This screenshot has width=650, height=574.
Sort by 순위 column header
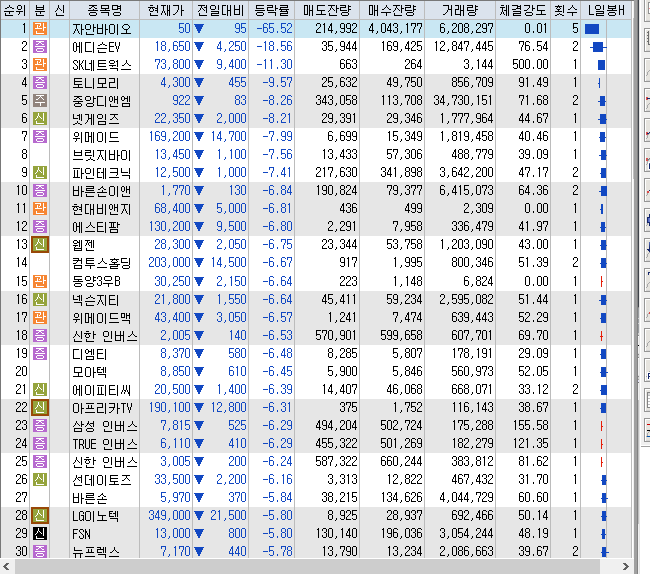coord(15,10)
